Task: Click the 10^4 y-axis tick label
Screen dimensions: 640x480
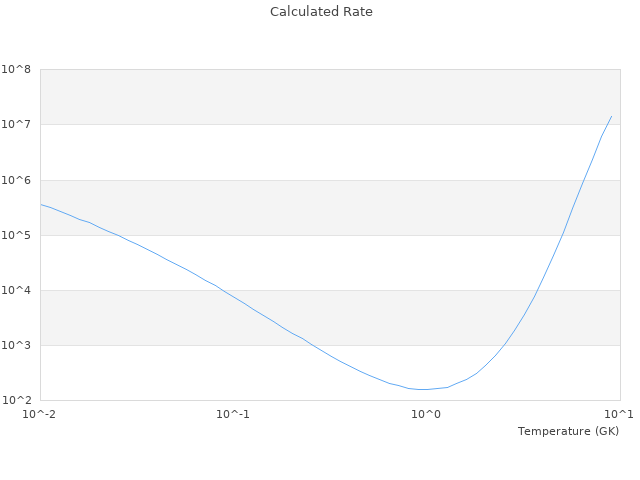Action: tap(16, 290)
